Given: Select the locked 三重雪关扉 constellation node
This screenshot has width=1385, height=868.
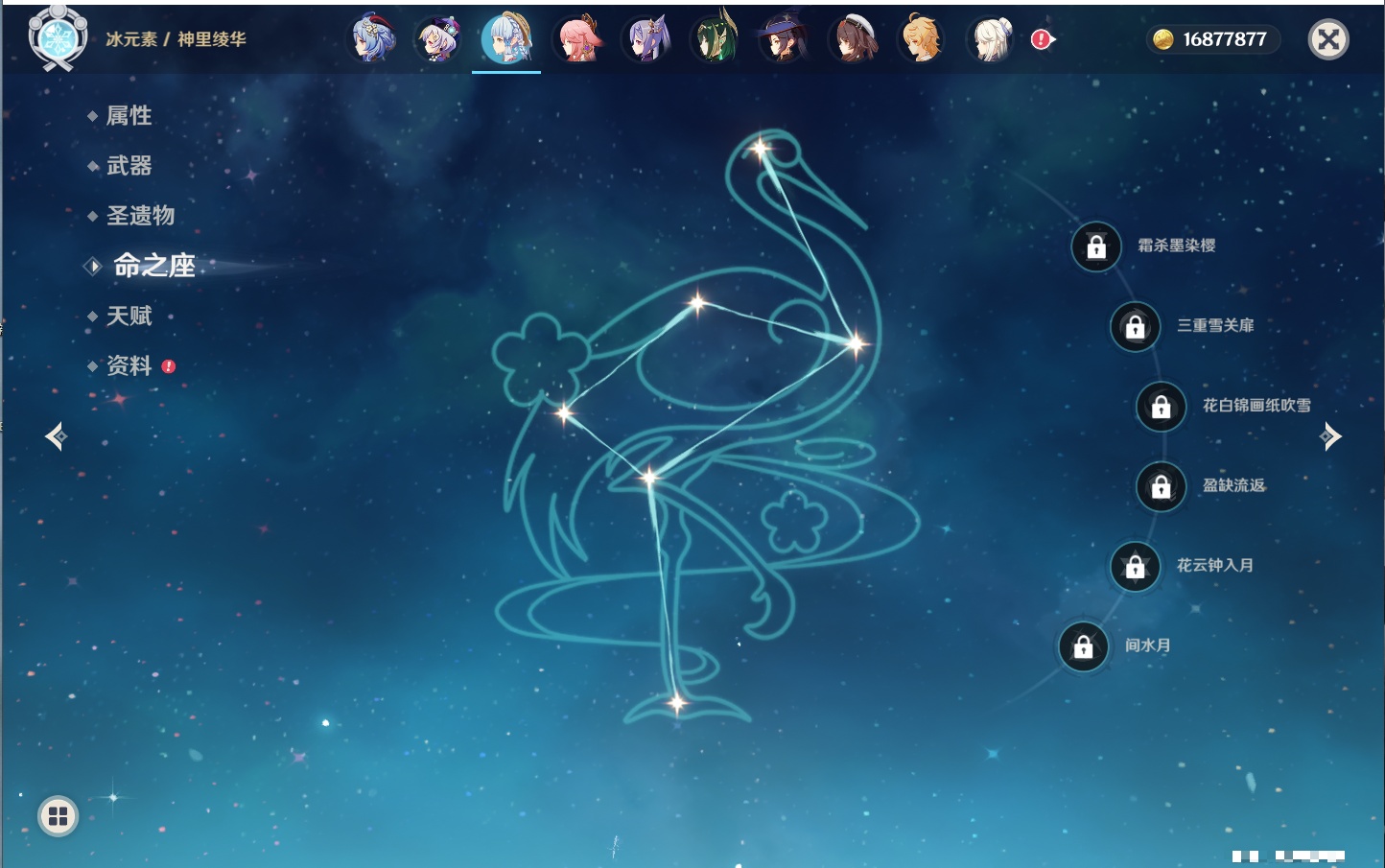Looking at the screenshot, I should coord(1135,326).
